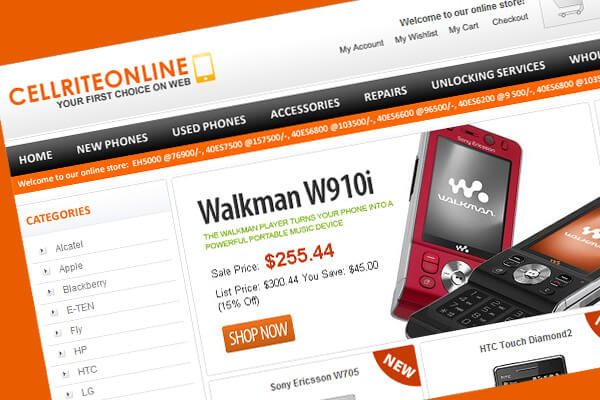Click arrow icon beside Blackberry category
The image size is (600, 400).
pos(50,292)
